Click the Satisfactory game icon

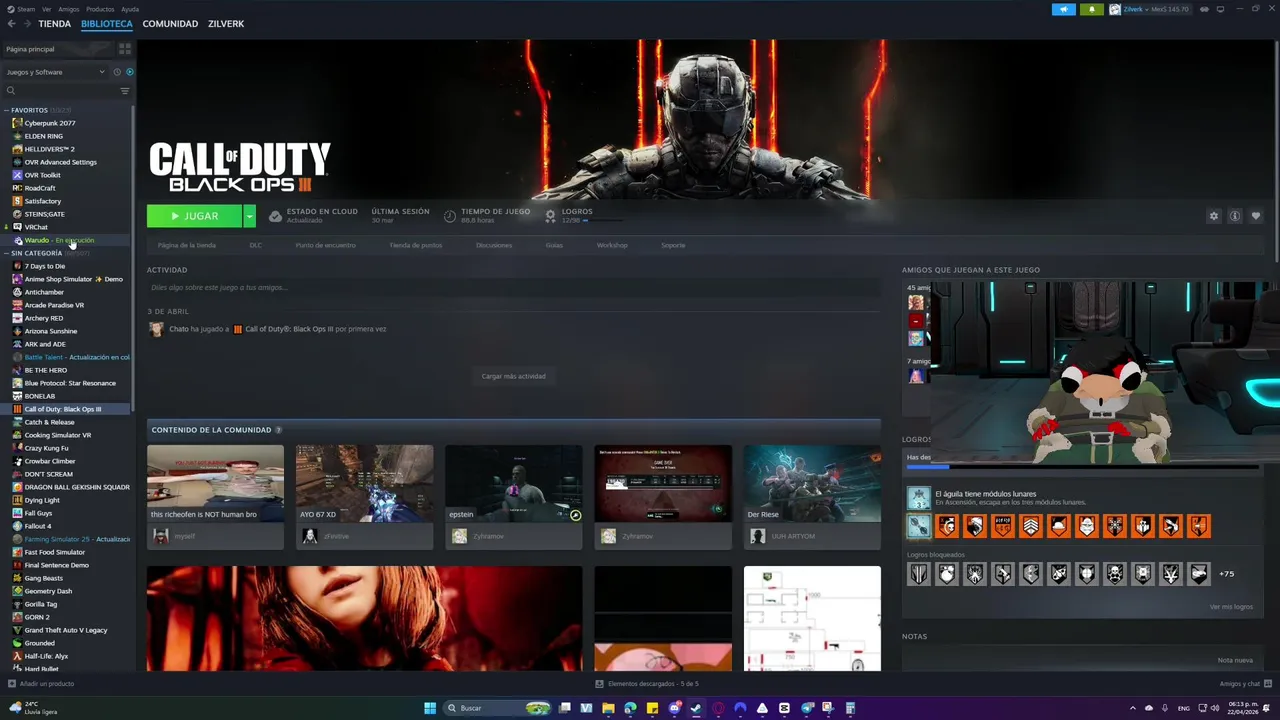coord(17,201)
